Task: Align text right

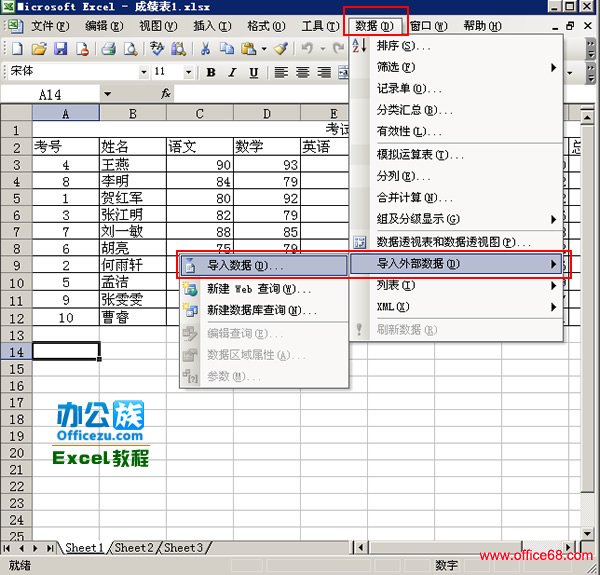Action: click(324, 72)
